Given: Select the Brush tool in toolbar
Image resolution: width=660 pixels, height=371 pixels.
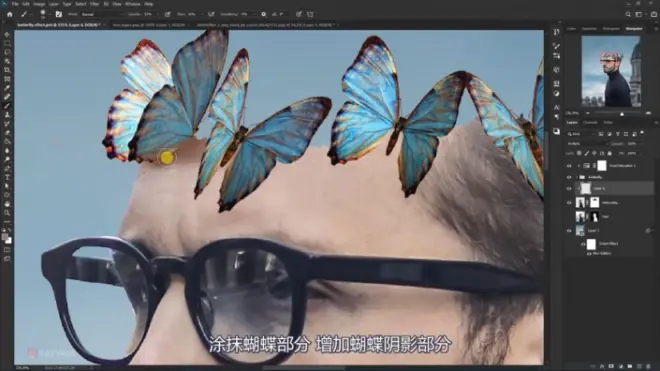Looking at the screenshot, I should click(7, 106).
